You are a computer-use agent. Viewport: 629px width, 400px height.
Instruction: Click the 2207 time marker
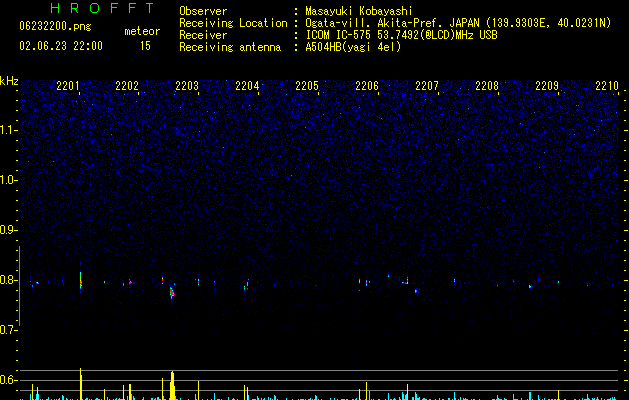[x=427, y=86]
